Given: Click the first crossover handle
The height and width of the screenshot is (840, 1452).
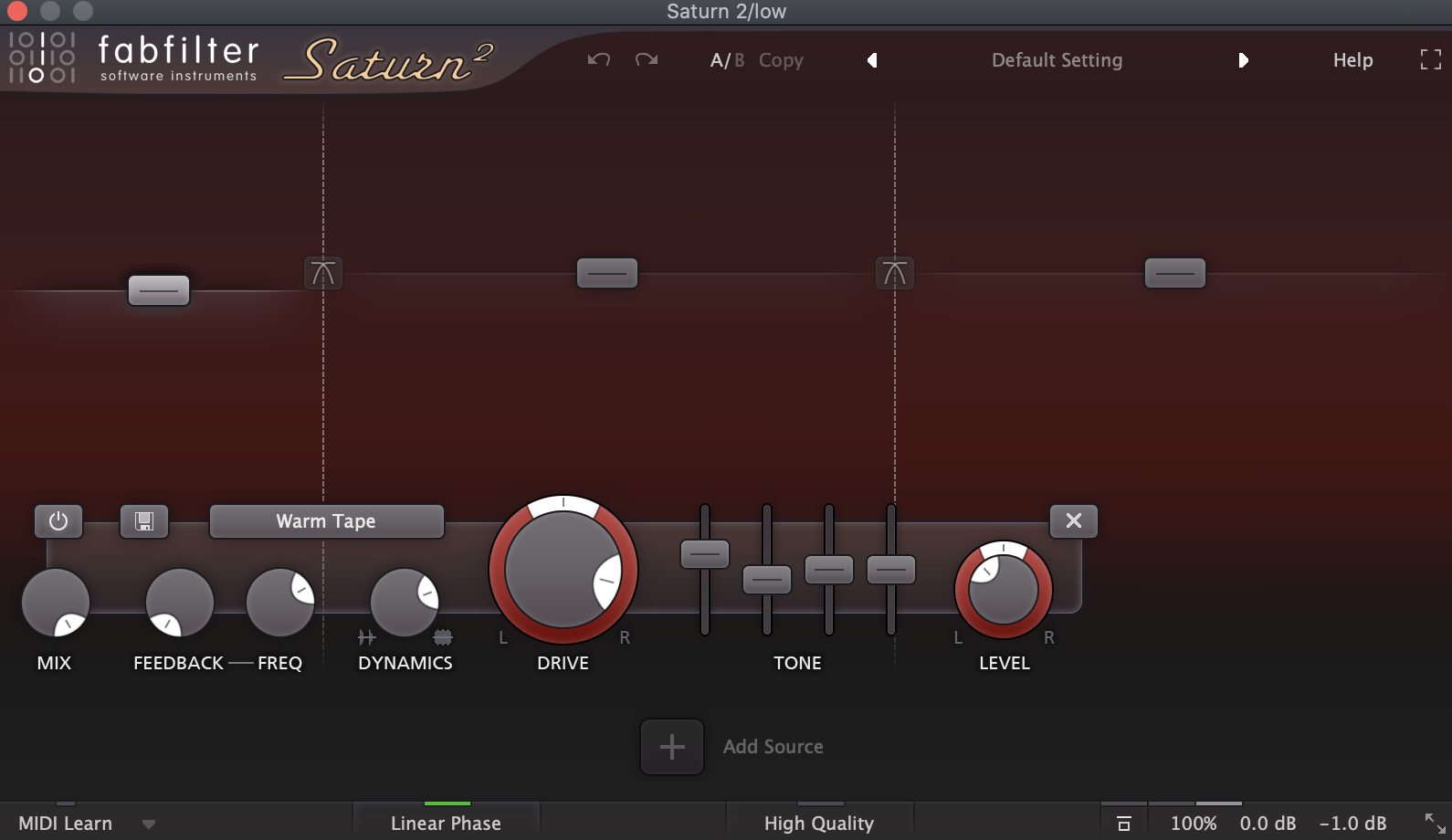Looking at the screenshot, I should pos(323,273).
